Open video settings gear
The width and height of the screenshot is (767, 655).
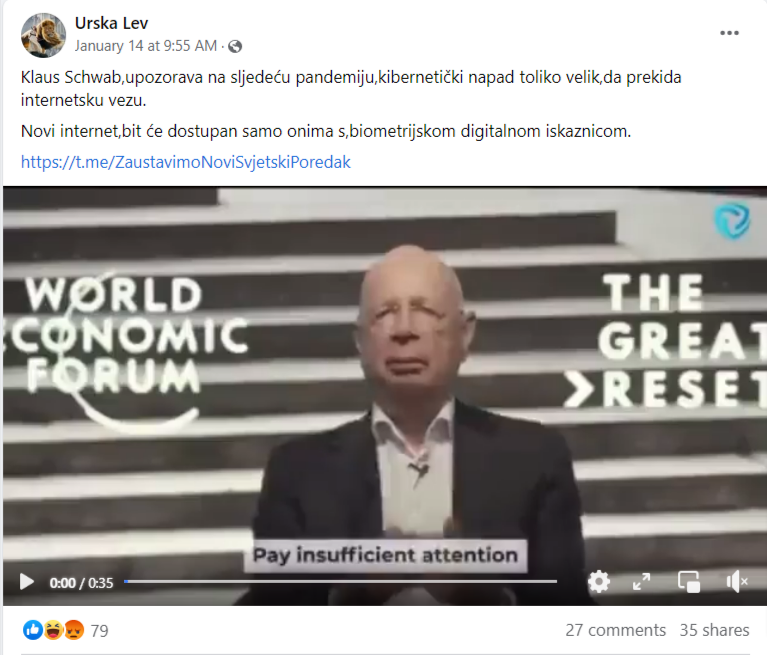[599, 582]
